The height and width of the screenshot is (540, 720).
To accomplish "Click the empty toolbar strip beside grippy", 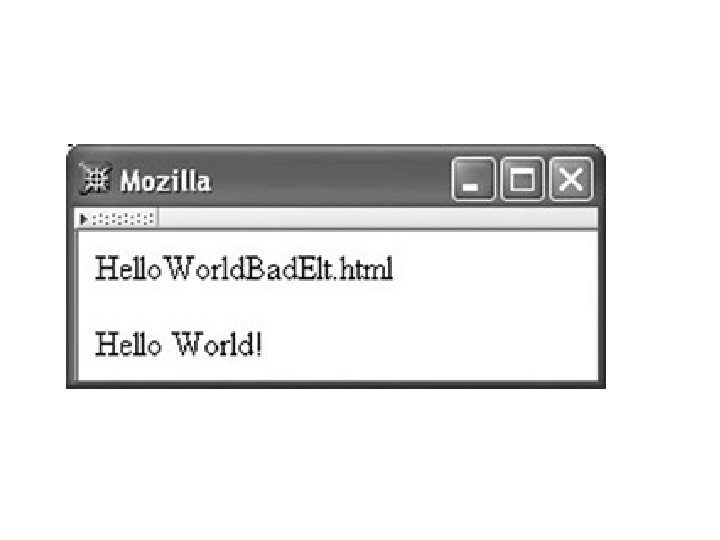I will click(377, 219).
